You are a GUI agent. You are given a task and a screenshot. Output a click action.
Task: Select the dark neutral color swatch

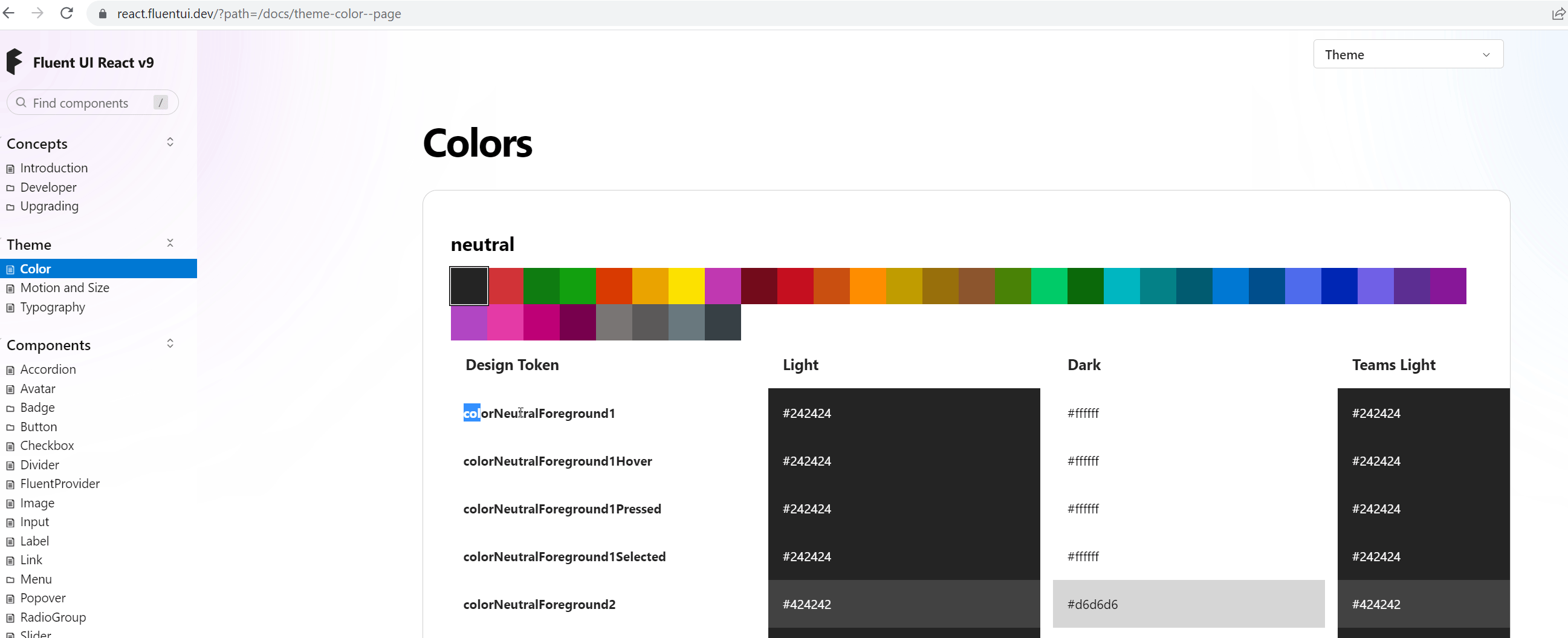pyautogui.click(x=468, y=285)
